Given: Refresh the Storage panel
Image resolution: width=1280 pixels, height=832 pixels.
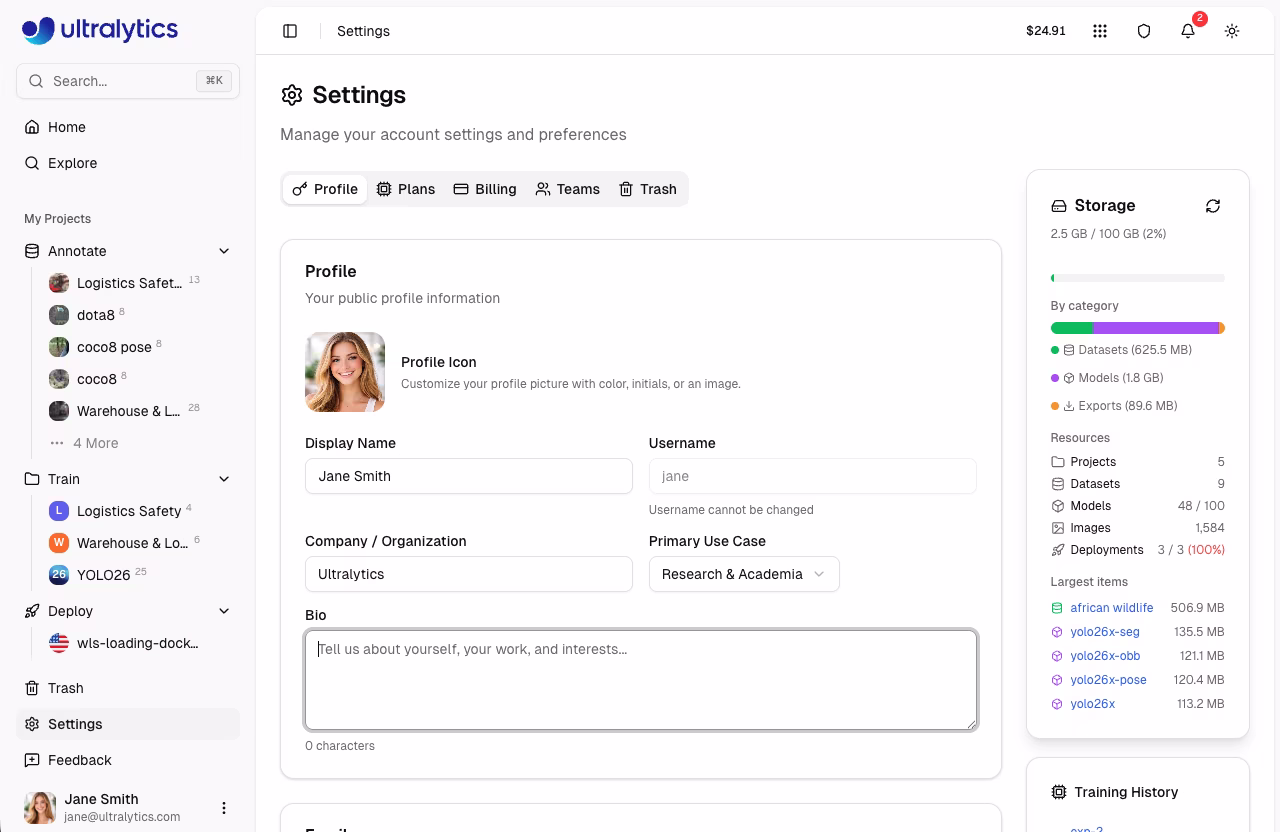Looking at the screenshot, I should (1213, 206).
